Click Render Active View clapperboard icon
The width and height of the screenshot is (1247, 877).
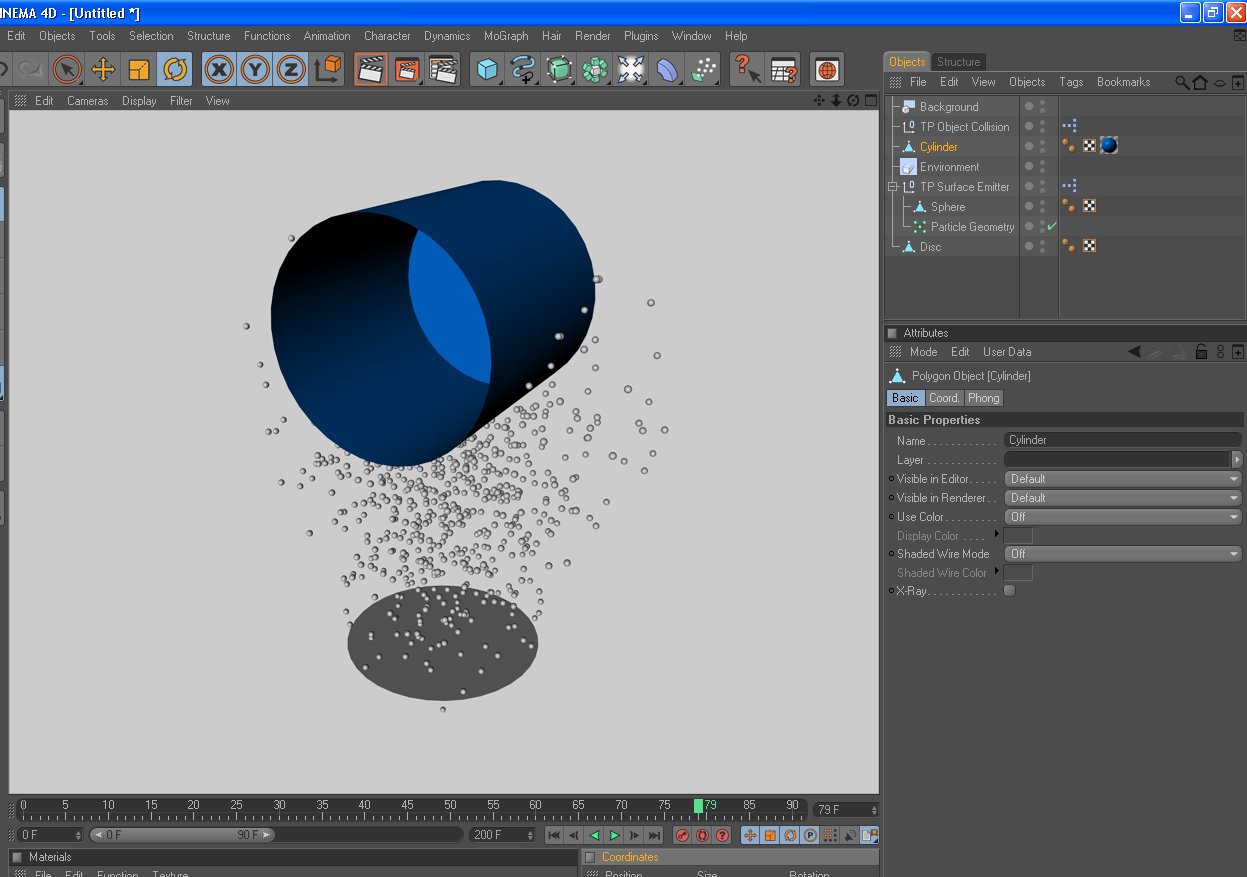pos(371,69)
